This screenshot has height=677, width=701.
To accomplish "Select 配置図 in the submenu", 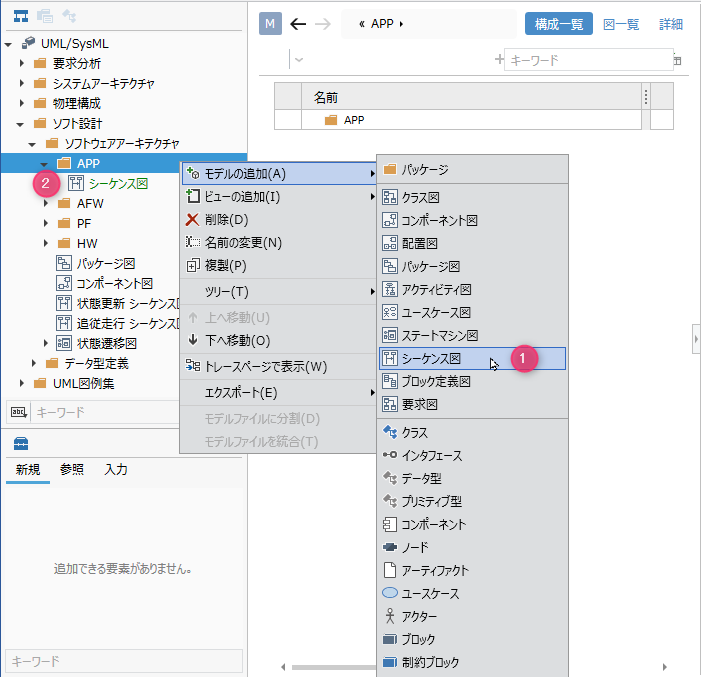I will [x=472, y=243].
